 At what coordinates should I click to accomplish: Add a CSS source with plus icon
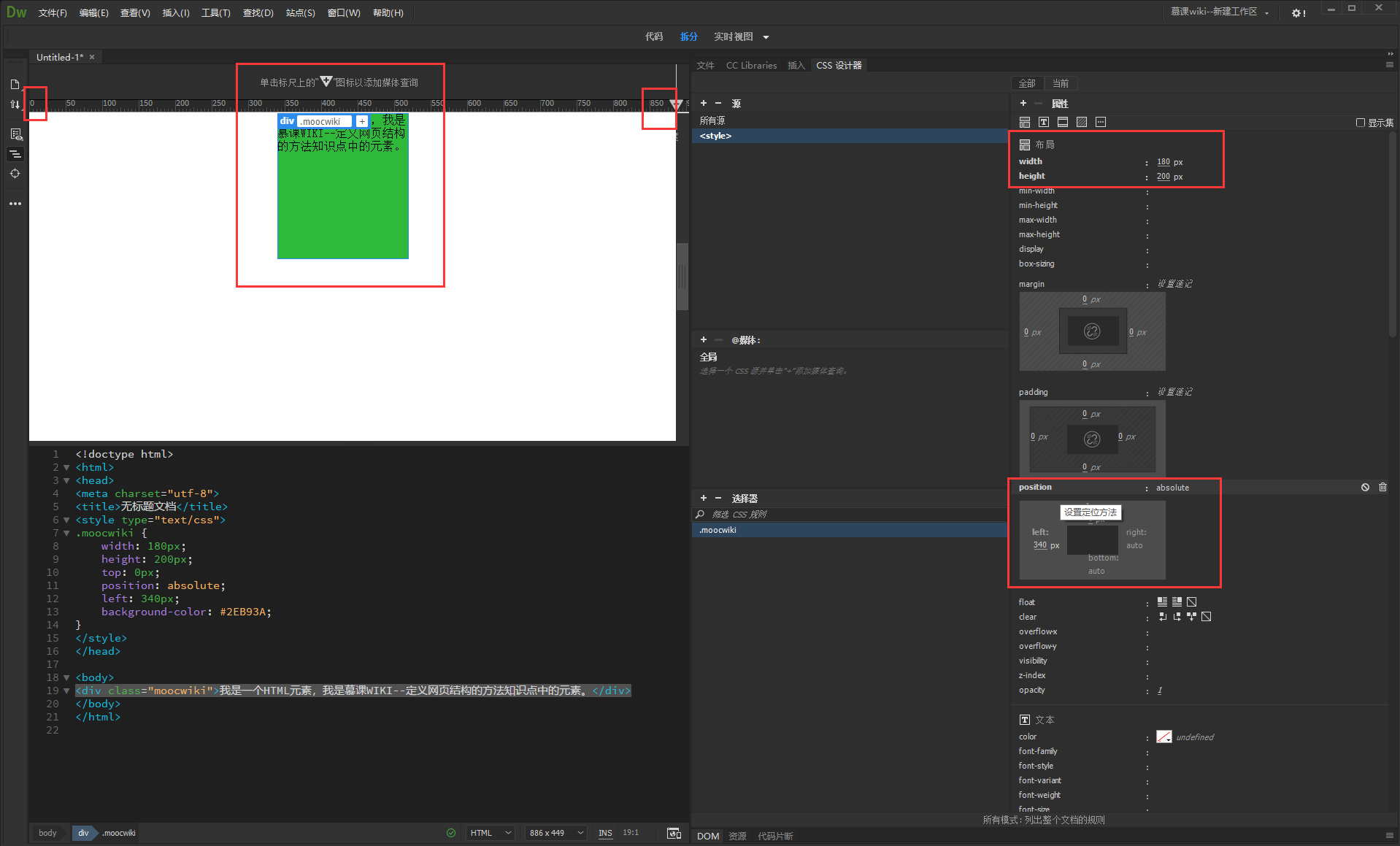coord(704,104)
